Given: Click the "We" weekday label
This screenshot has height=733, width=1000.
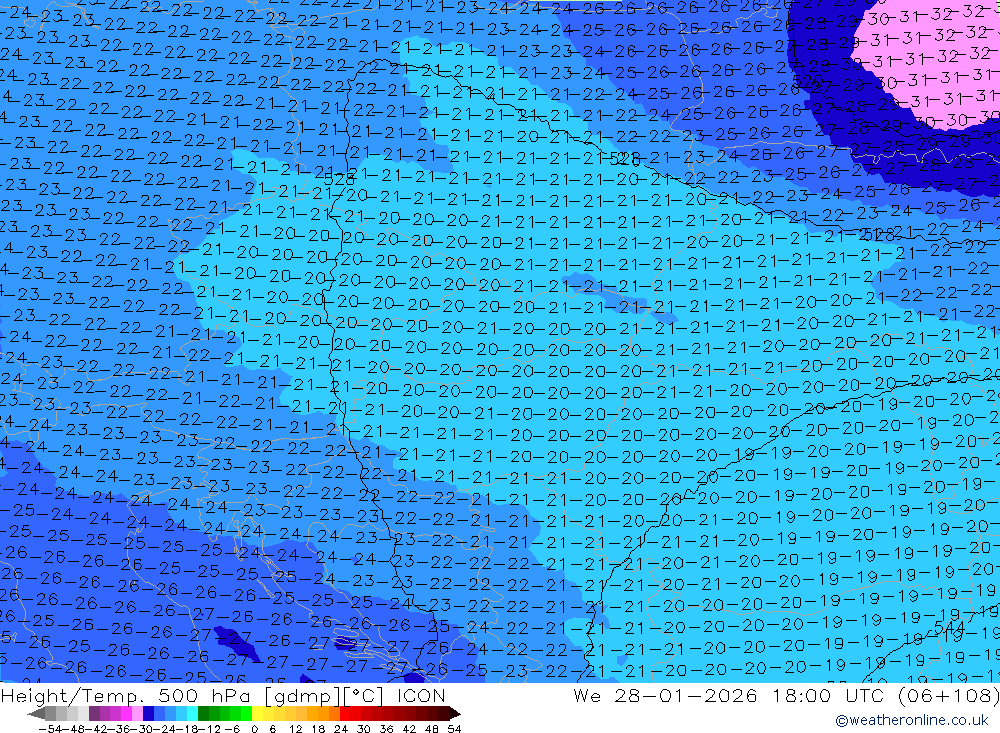Looking at the screenshot, I should click(x=587, y=695).
